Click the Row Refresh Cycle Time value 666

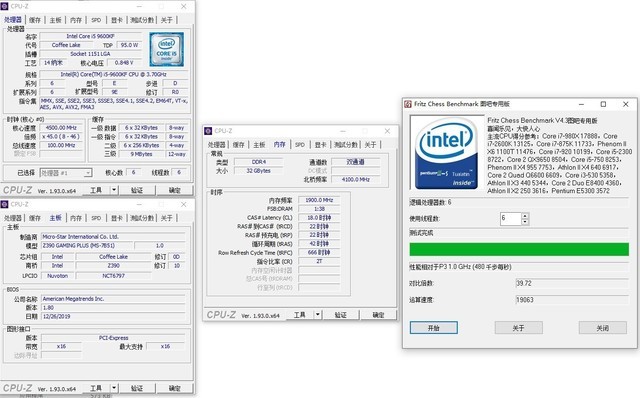[x=319, y=253]
